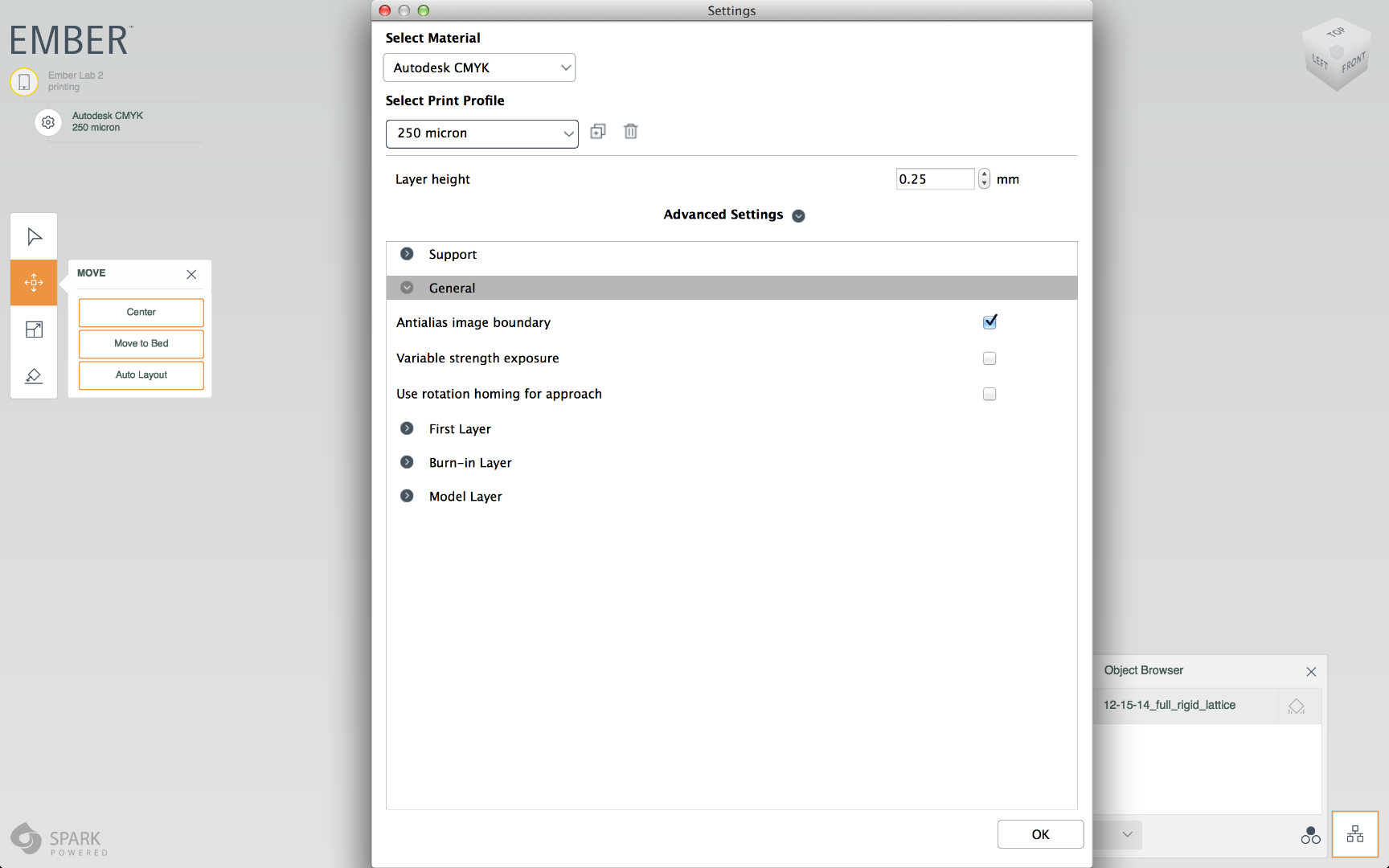Close the MOVE panel
The width and height of the screenshot is (1389, 868).
(191, 274)
